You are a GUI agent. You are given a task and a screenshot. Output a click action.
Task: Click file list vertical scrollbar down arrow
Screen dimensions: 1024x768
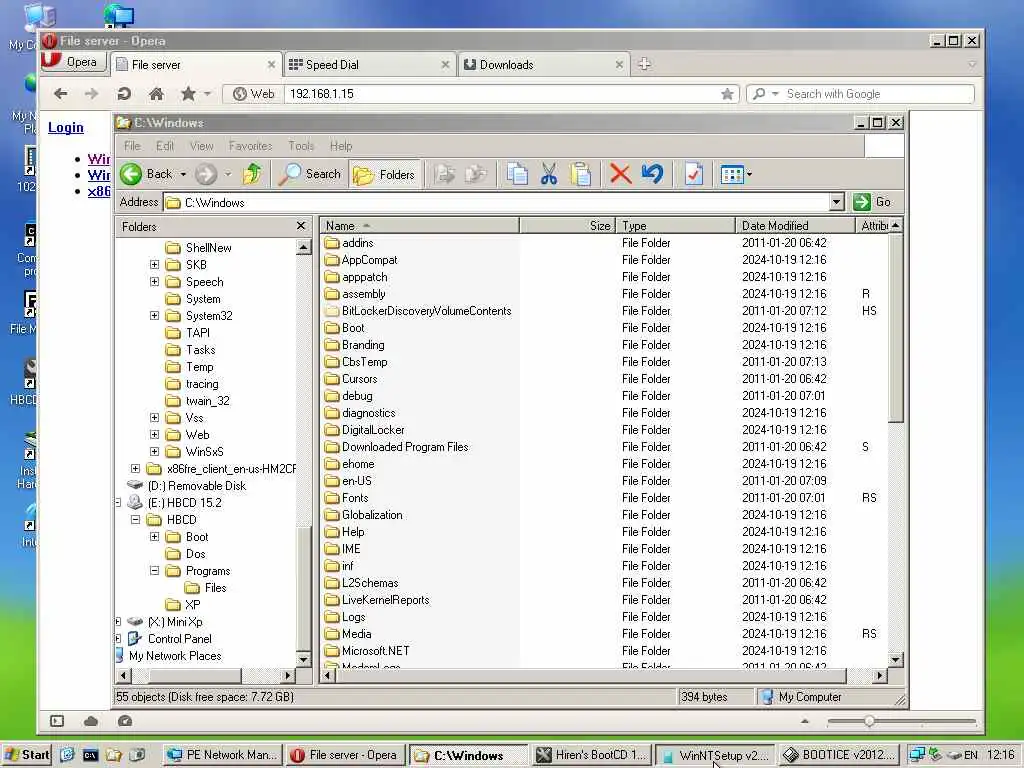[895, 660]
